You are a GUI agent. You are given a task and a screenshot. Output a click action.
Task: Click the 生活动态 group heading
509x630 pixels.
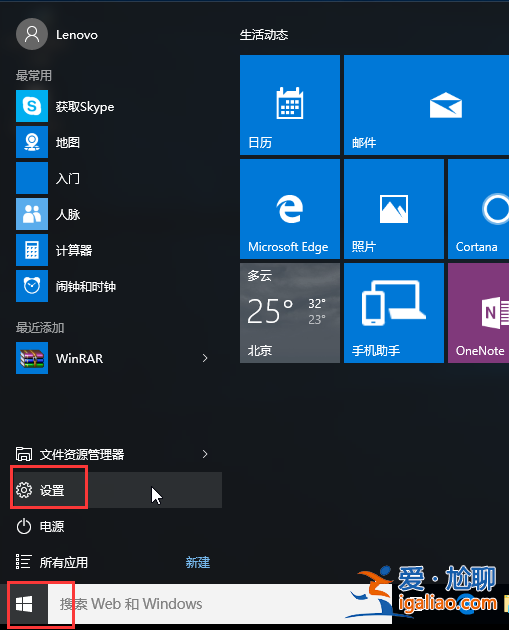264,35
